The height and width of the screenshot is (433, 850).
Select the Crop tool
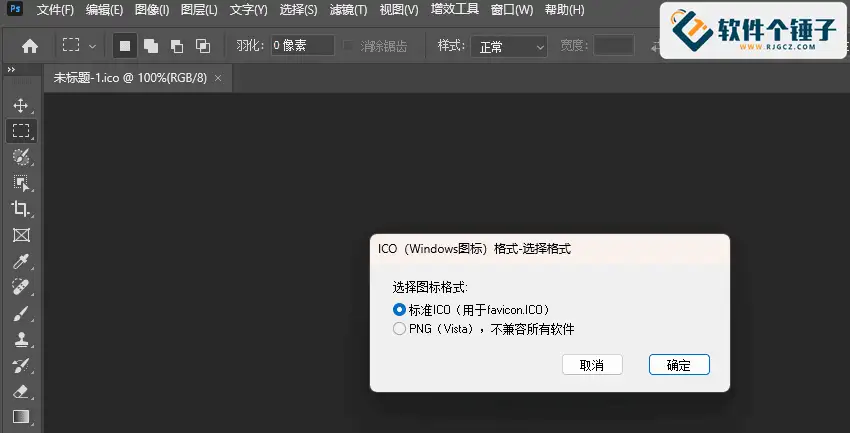pyautogui.click(x=21, y=209)
